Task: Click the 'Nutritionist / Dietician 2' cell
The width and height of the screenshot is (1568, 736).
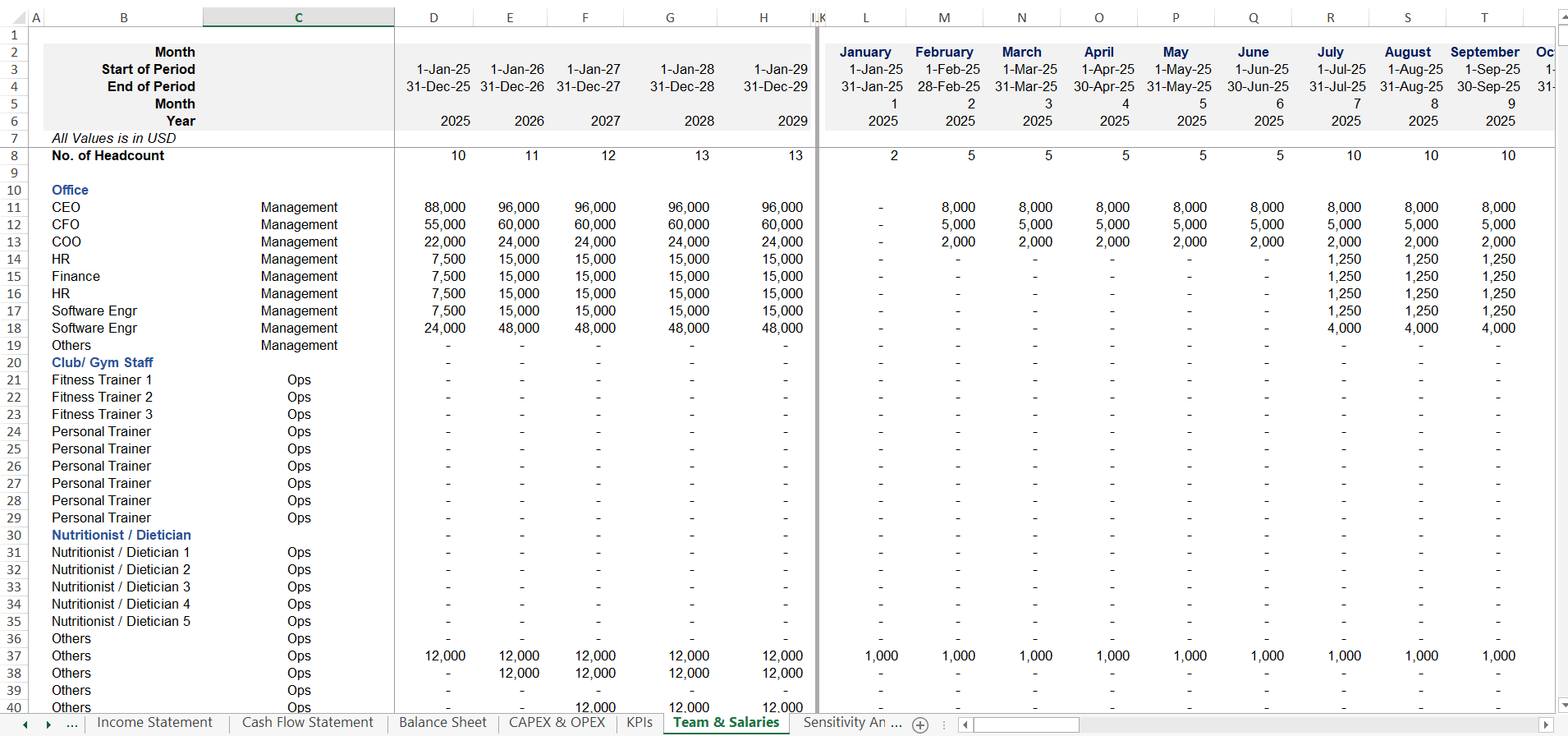Action: coord(121,569)
